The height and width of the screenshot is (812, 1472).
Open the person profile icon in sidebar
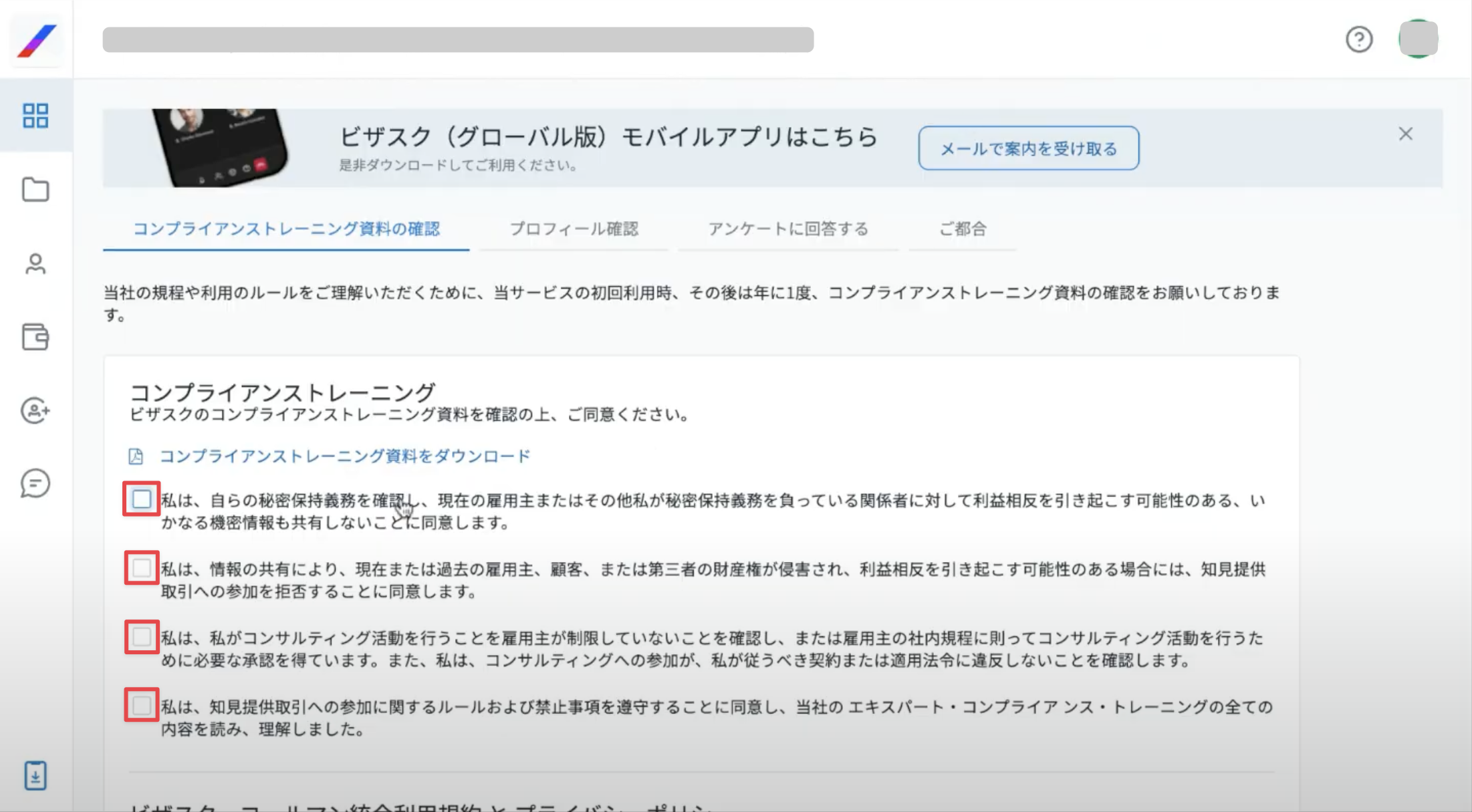[35, 263]
